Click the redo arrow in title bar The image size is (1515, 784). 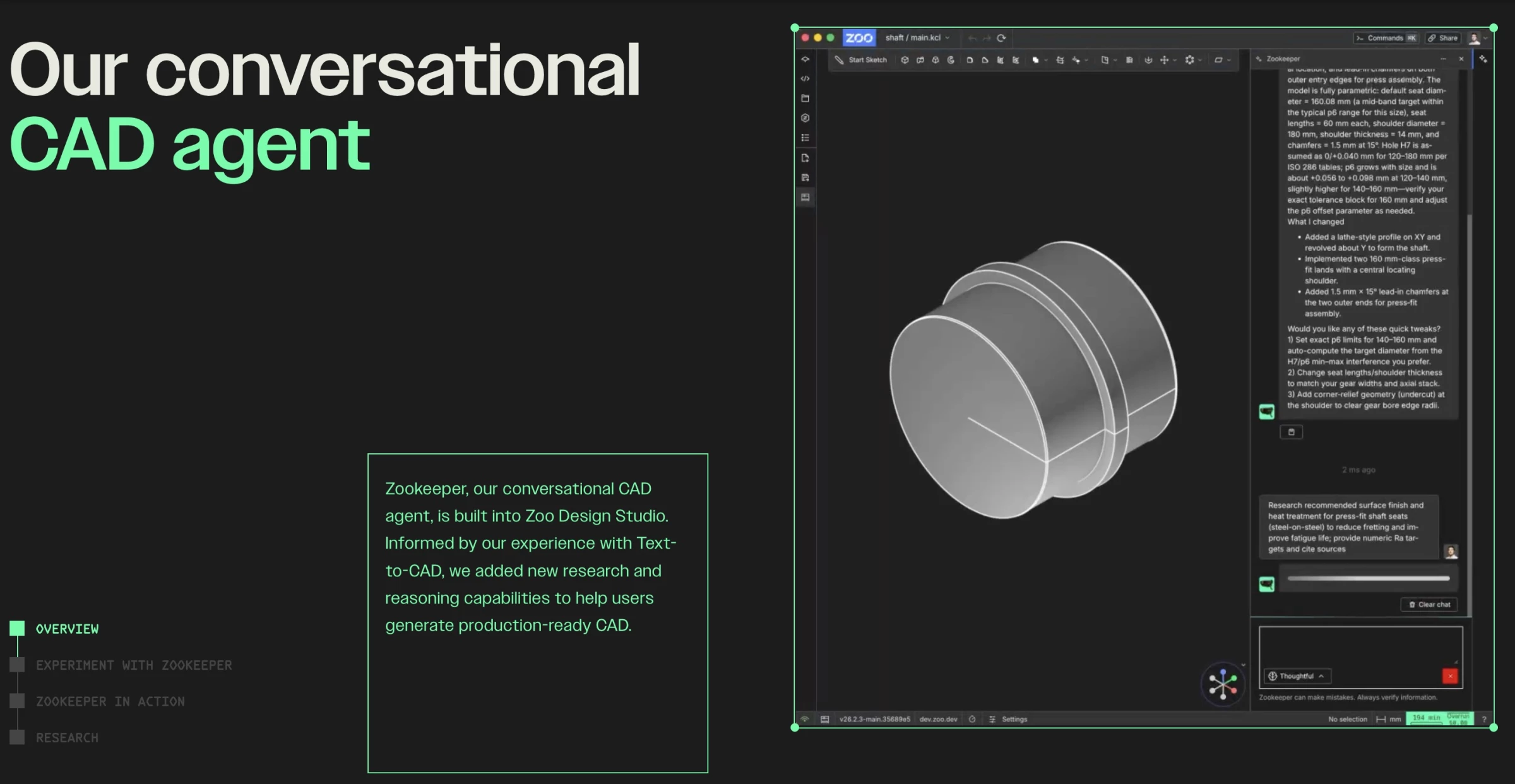[987, 39]
